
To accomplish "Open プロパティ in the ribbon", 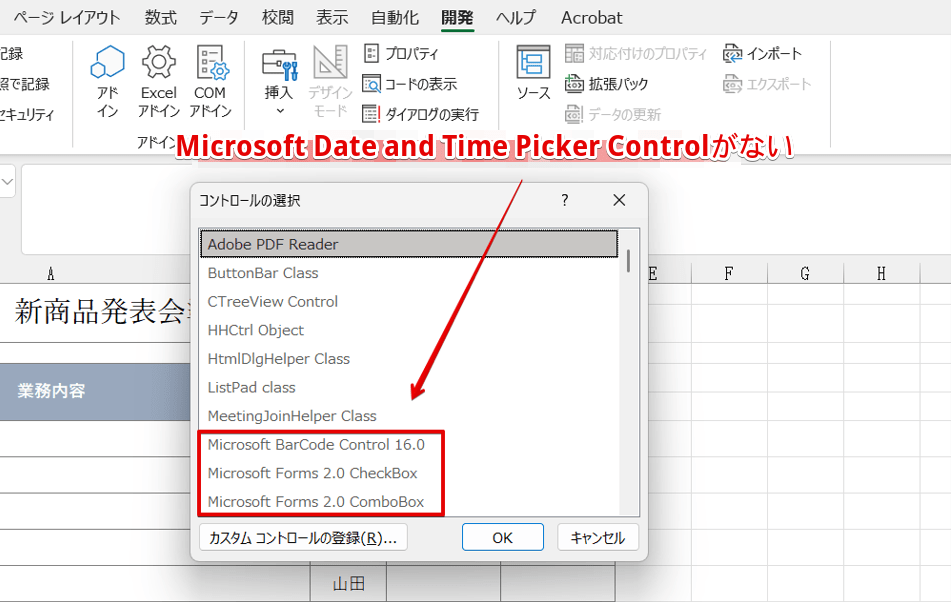I will (401, 53).
